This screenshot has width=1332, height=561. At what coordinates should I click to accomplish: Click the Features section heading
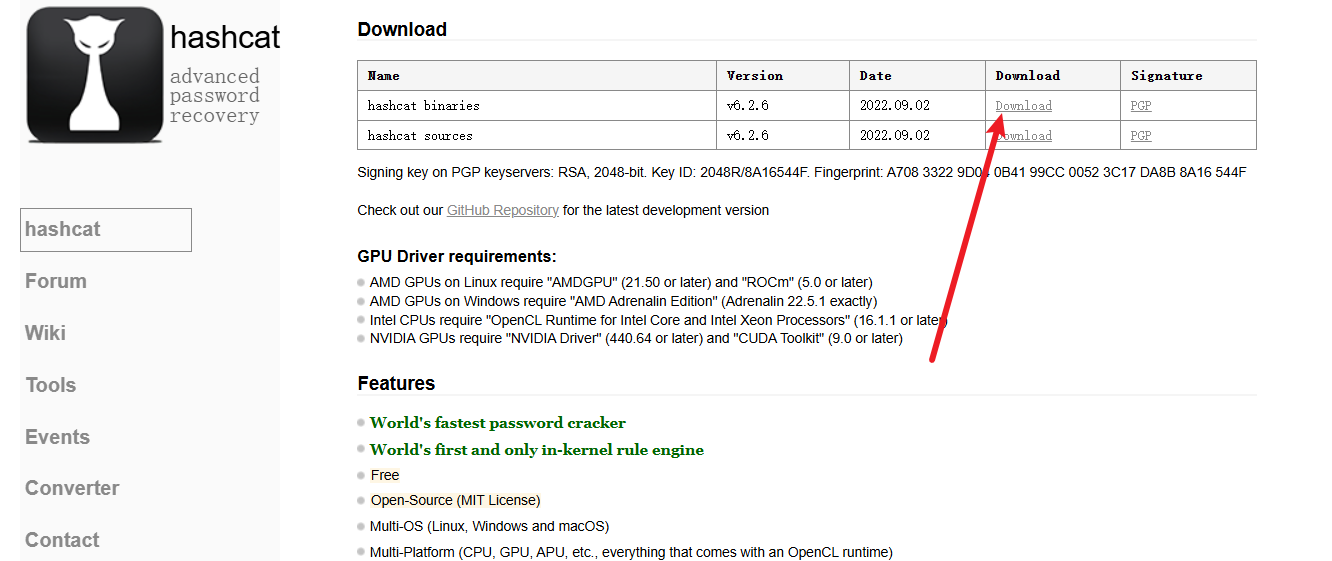tap(396, 384)
